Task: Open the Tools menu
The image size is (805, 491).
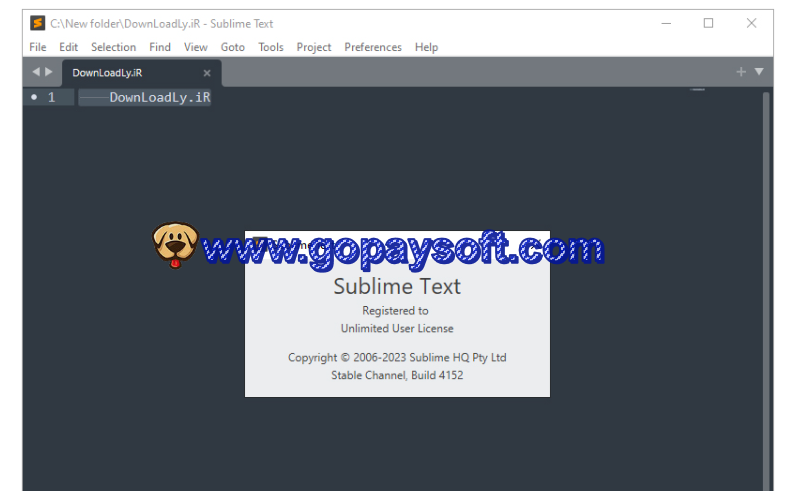Action: click(271, 47)
